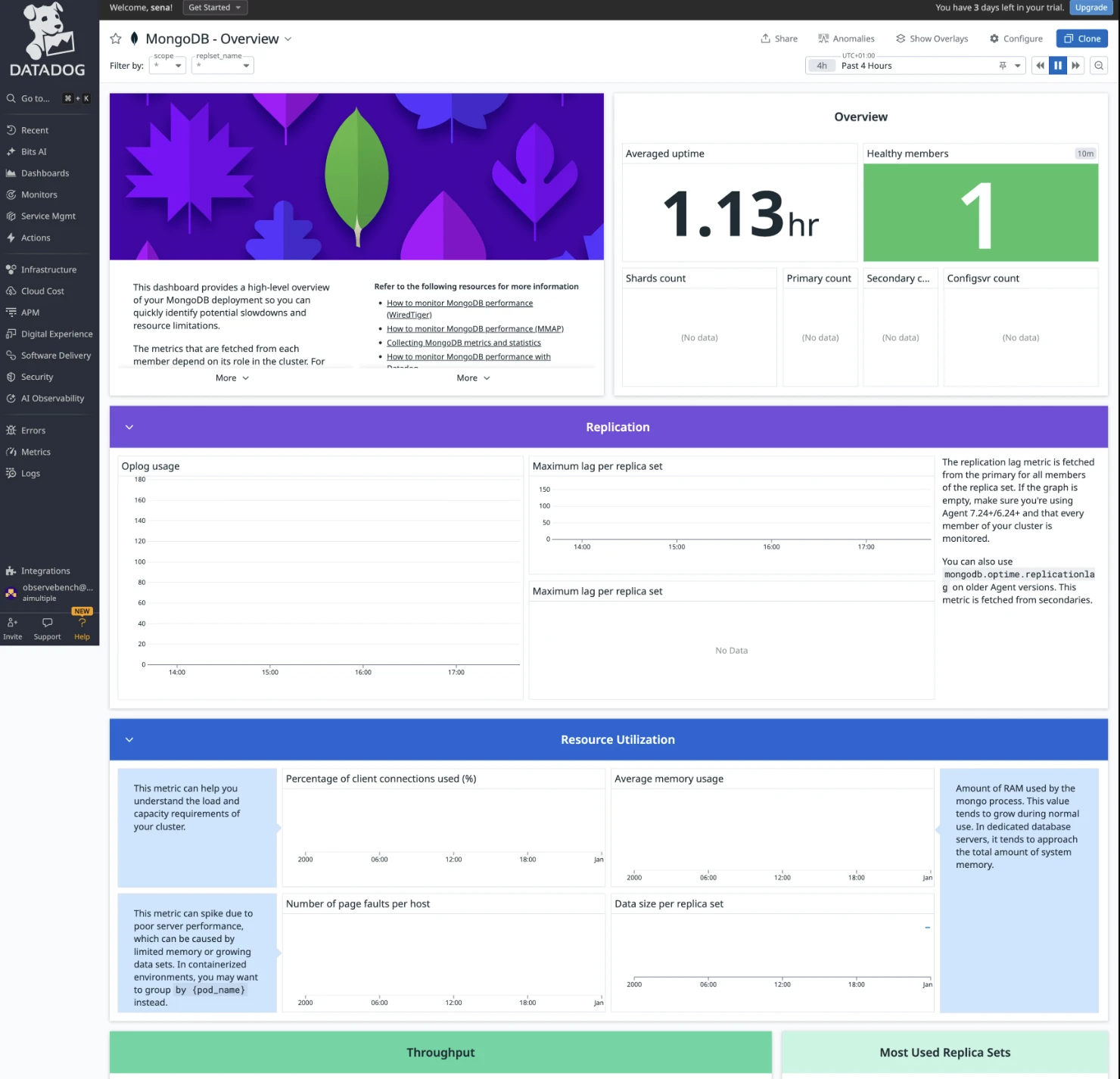Screen dimensions: 1120x1079
Task: Open Collecting MongoDB metrics and statistics link
Action: tap(464, 343)
